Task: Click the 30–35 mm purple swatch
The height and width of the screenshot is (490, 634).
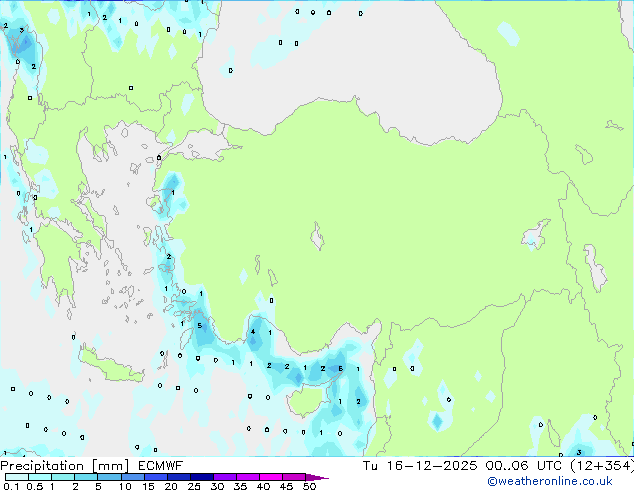Action: coord(224,477)
